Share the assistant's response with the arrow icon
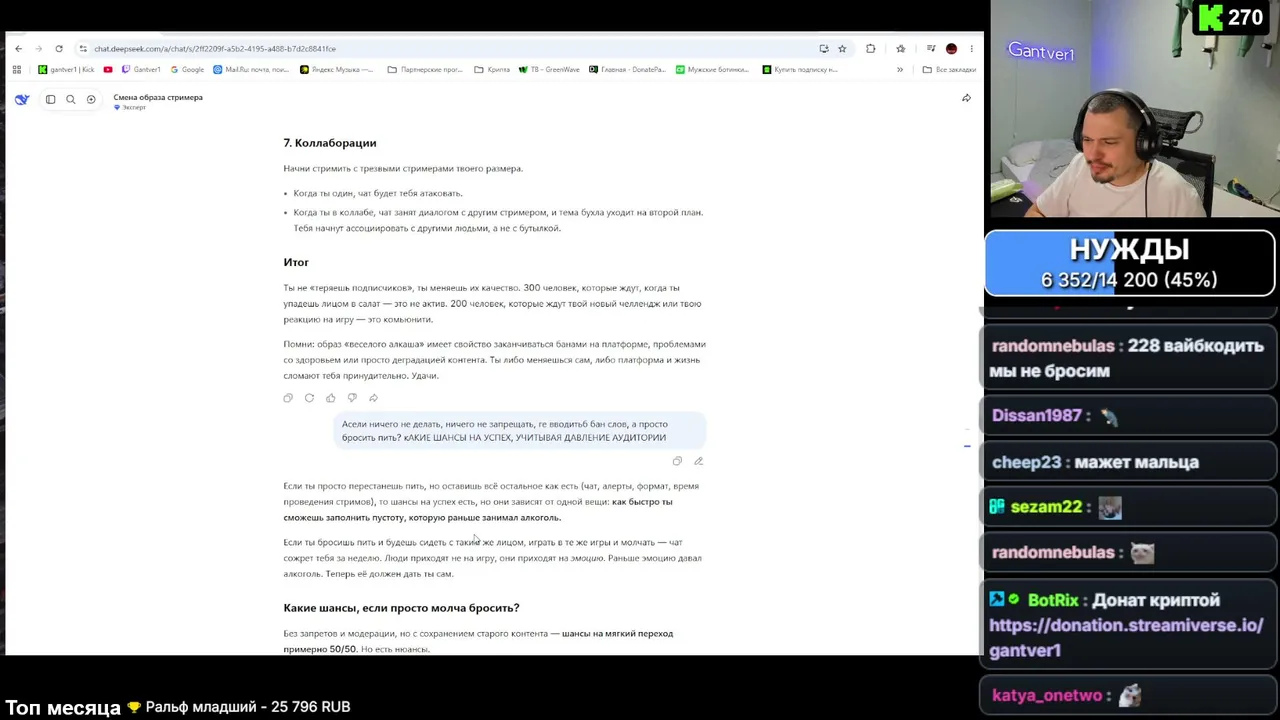Image resolution: width=1280 pixels, height=720 pixels. tap(373, 398)
